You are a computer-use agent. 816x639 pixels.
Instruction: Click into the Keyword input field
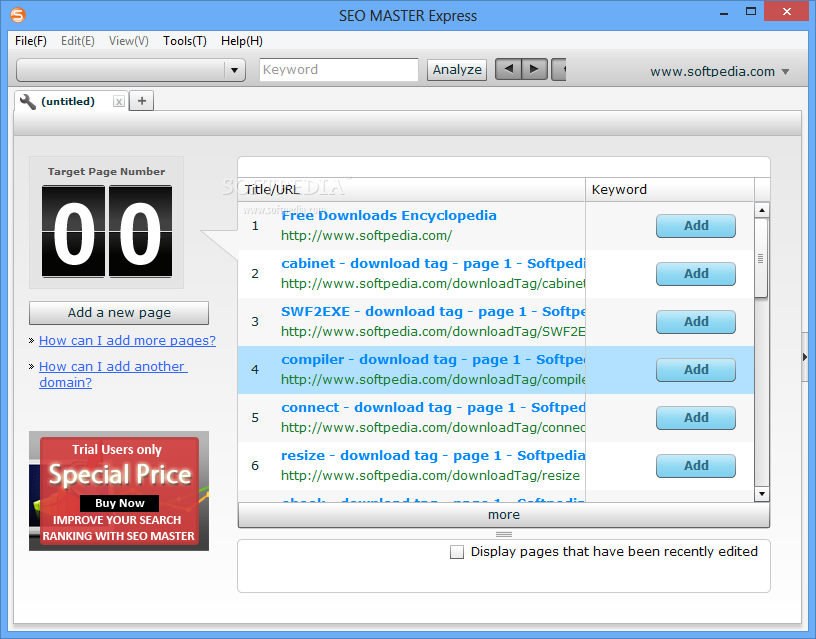(x=339, y=70)
